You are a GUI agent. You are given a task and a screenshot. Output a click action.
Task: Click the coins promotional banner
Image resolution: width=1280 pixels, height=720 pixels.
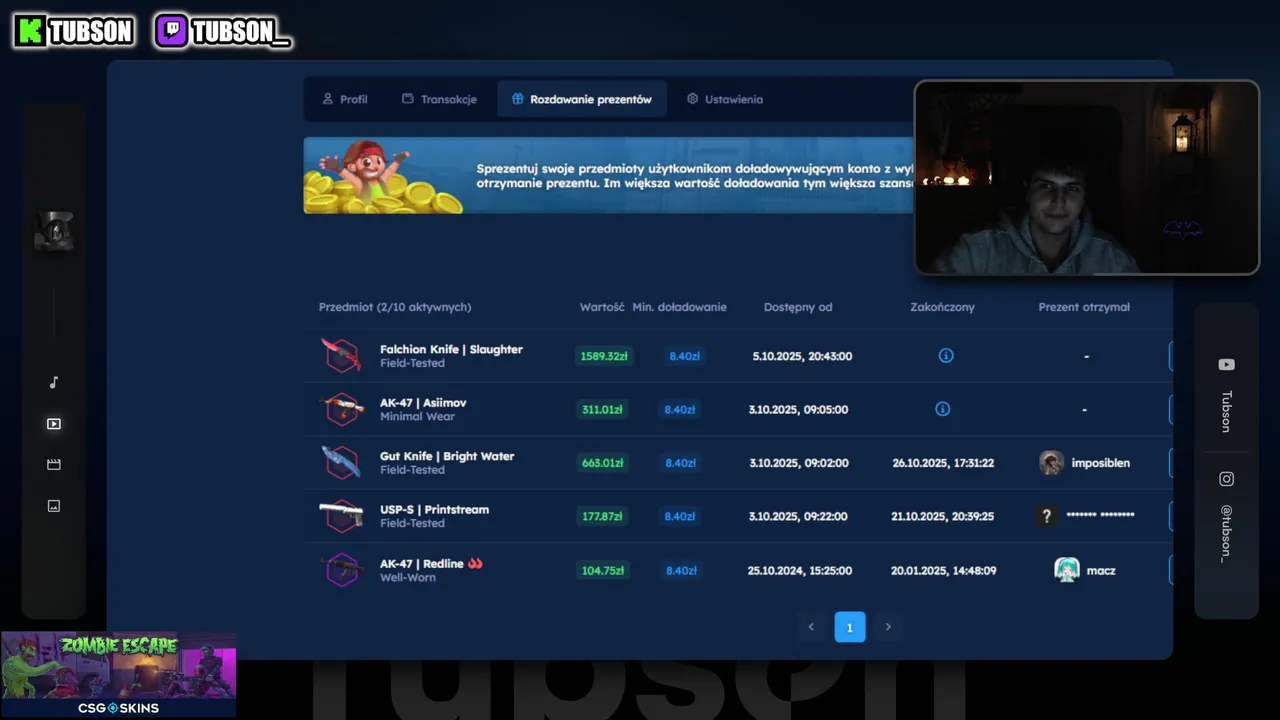(608, 175)
